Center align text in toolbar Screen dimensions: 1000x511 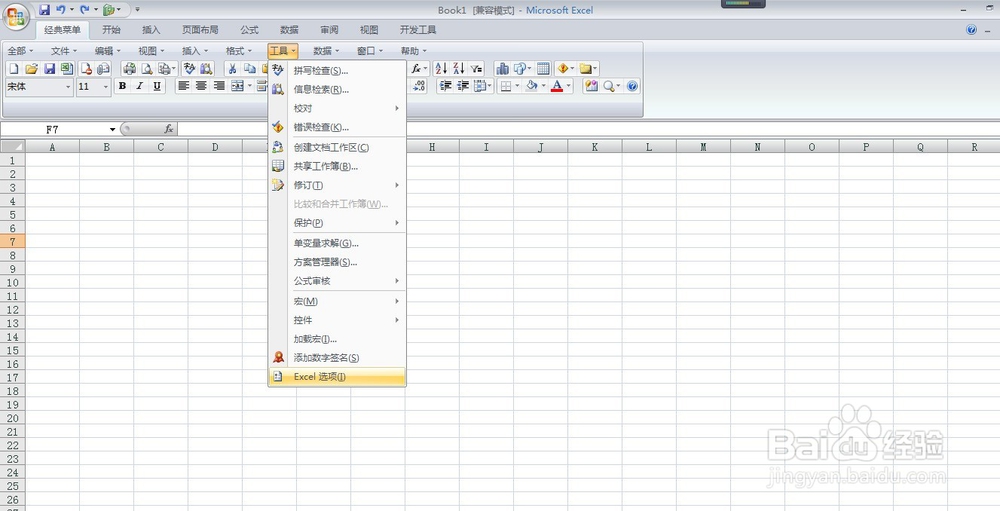[x=202, y=86]
